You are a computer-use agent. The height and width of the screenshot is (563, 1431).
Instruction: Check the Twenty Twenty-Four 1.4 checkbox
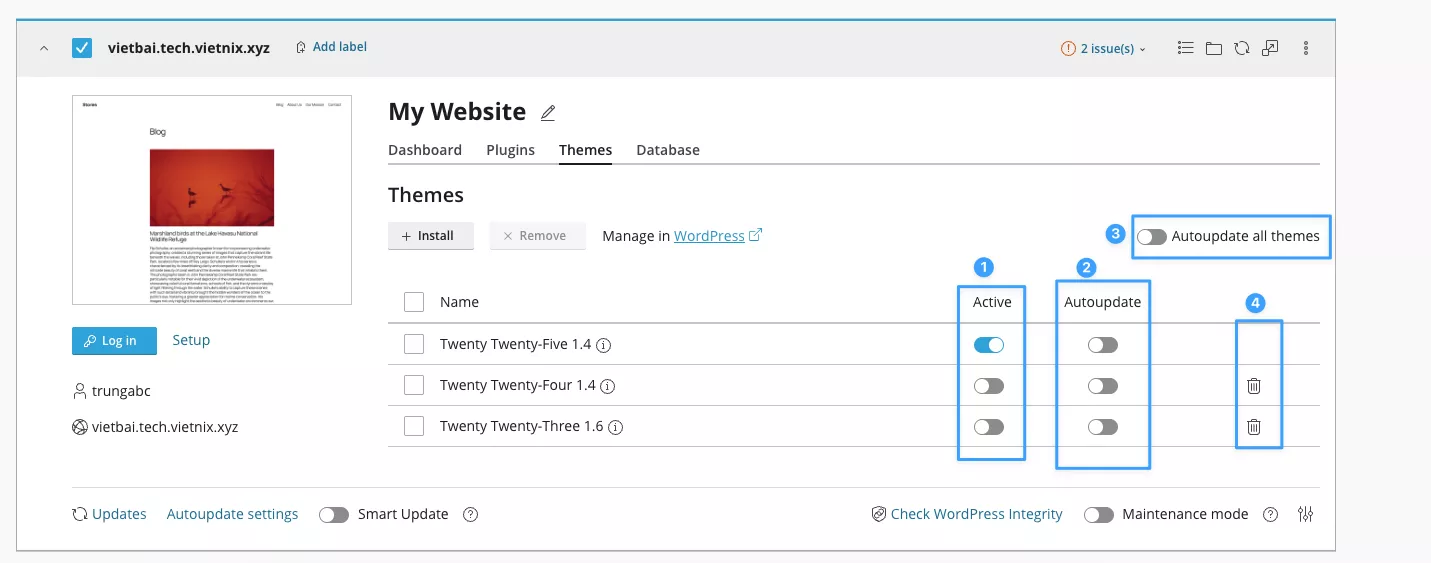click(414, 385)
